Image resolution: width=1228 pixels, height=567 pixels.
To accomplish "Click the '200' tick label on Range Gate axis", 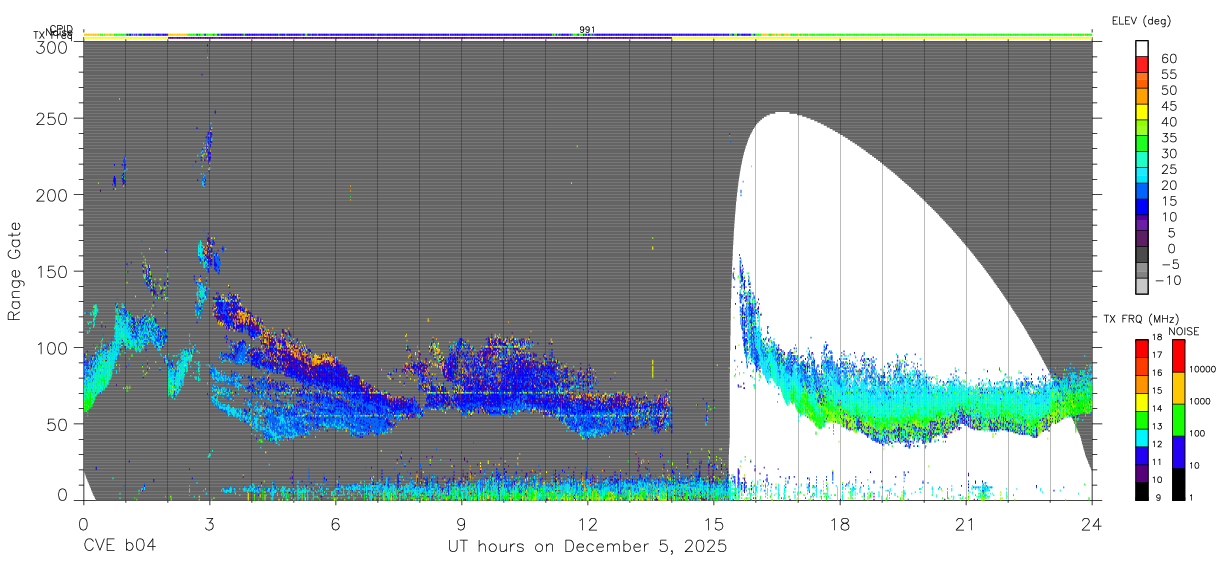I will tap(52, 195).
